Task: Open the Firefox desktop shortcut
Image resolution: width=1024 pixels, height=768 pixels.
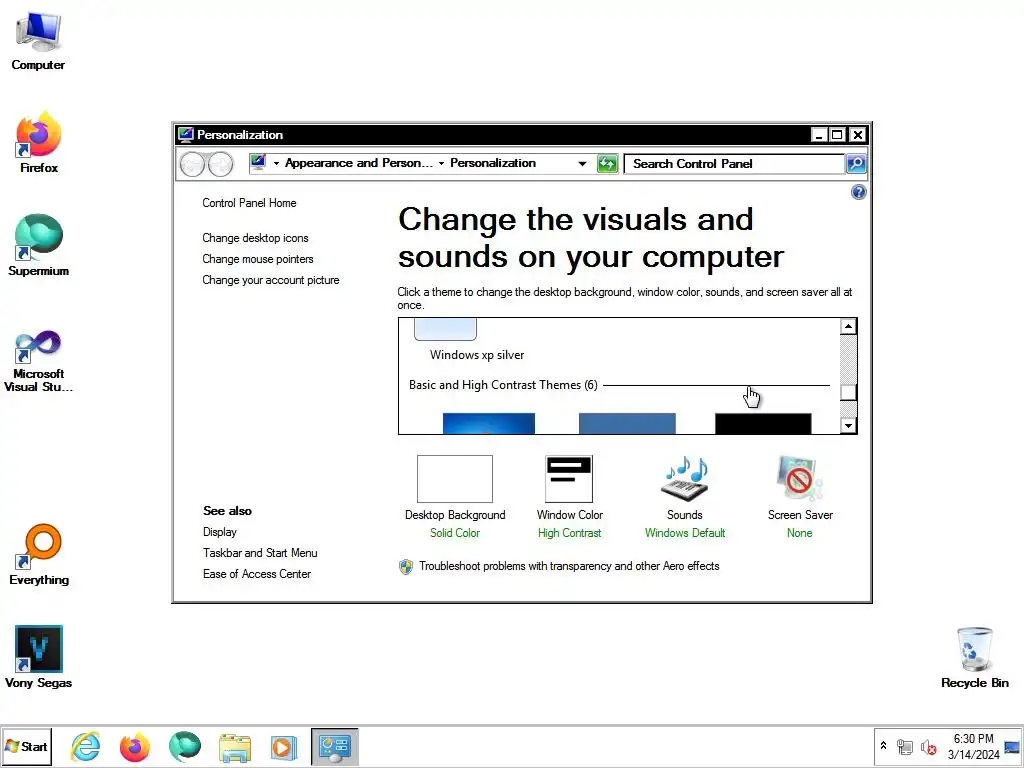Action: pyautogui.click(x=39, y=142)
